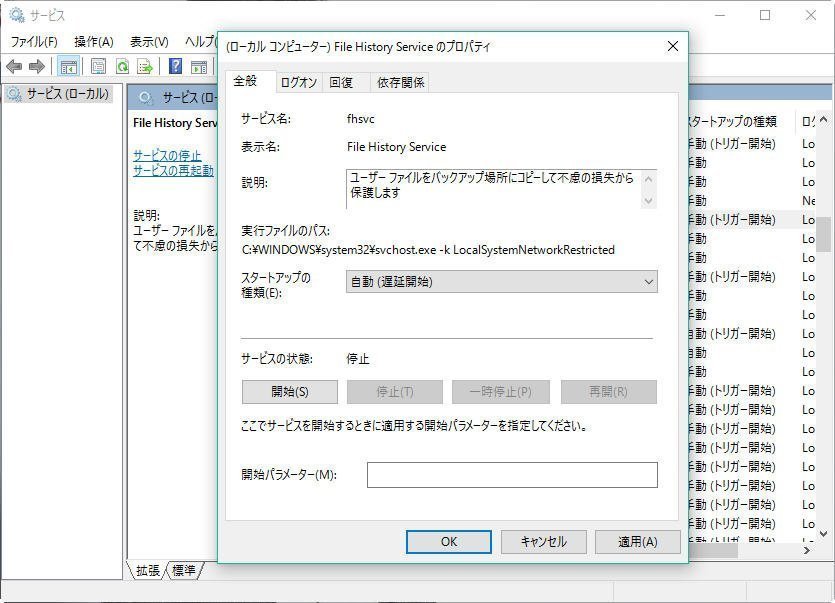Focus the 開始パラメーター(M) input field
835x603 pixels.
512,475
